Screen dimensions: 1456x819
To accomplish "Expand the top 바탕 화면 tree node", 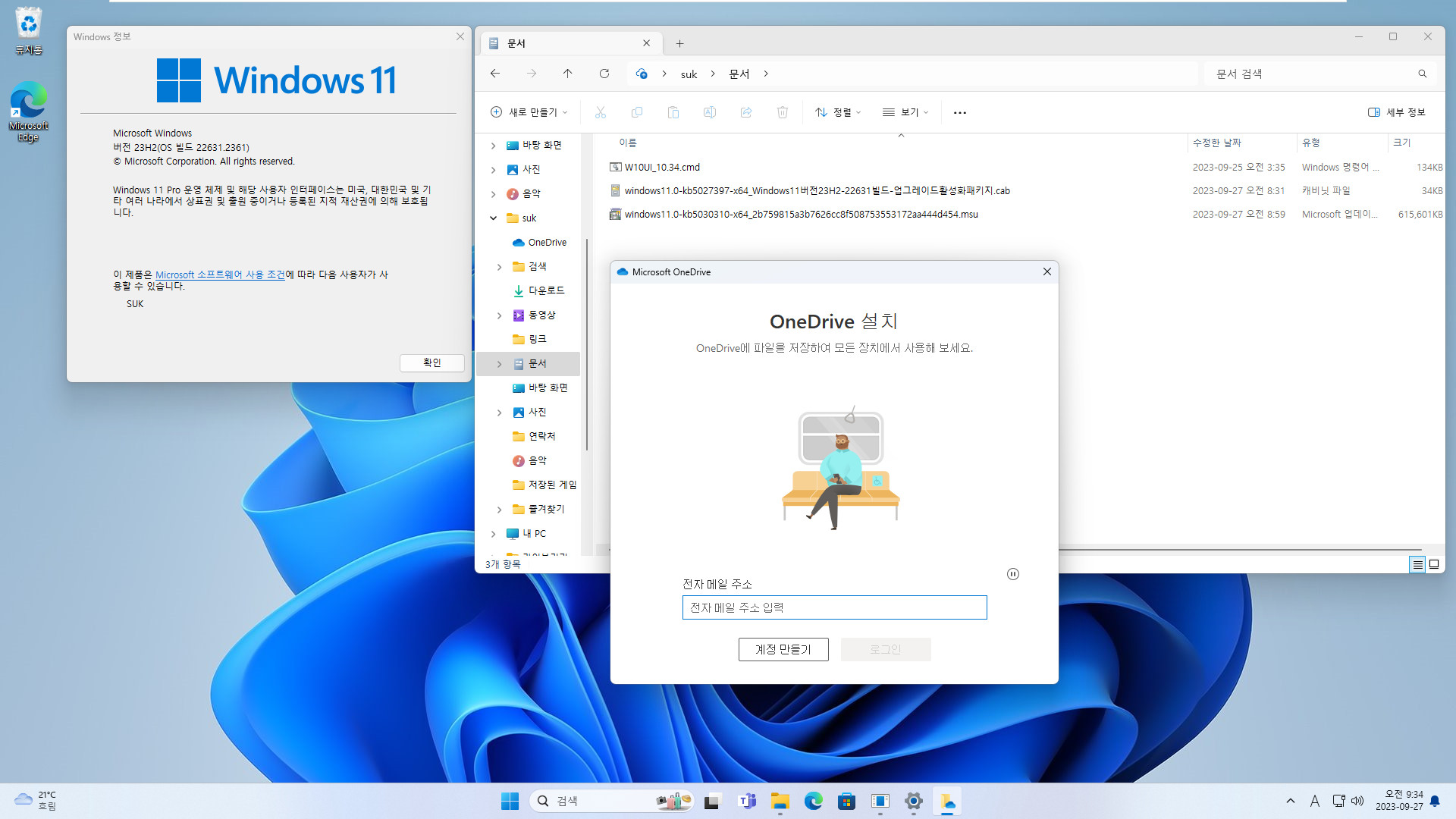I will (x=493, y=146).
